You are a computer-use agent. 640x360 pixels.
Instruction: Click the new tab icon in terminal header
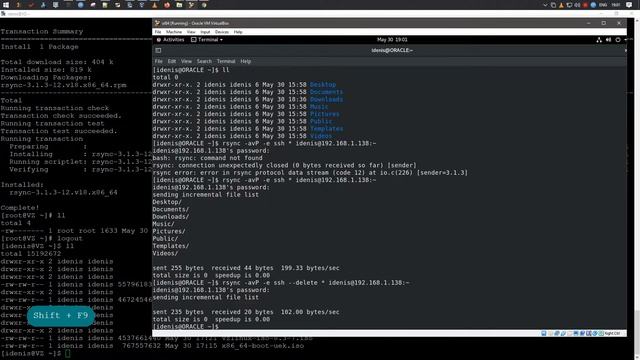(158, 50)
